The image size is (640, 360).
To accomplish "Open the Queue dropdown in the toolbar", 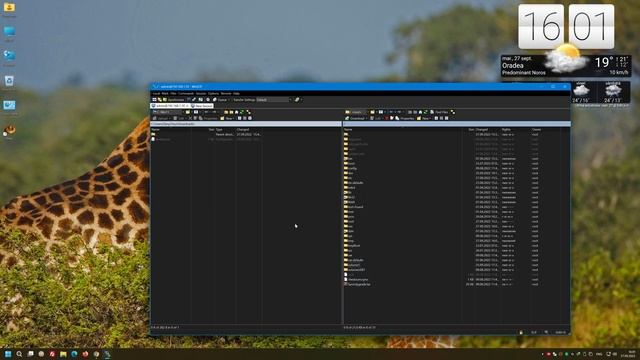I will [x=222, y=100].
